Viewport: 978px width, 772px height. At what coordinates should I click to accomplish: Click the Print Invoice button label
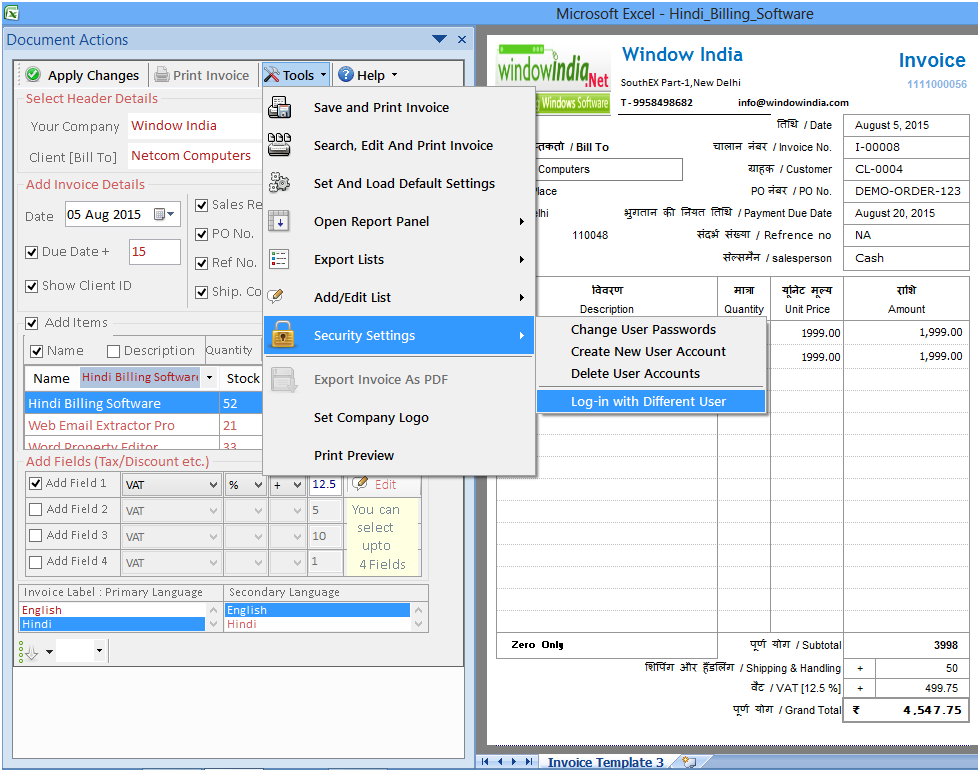coord(211,75)
